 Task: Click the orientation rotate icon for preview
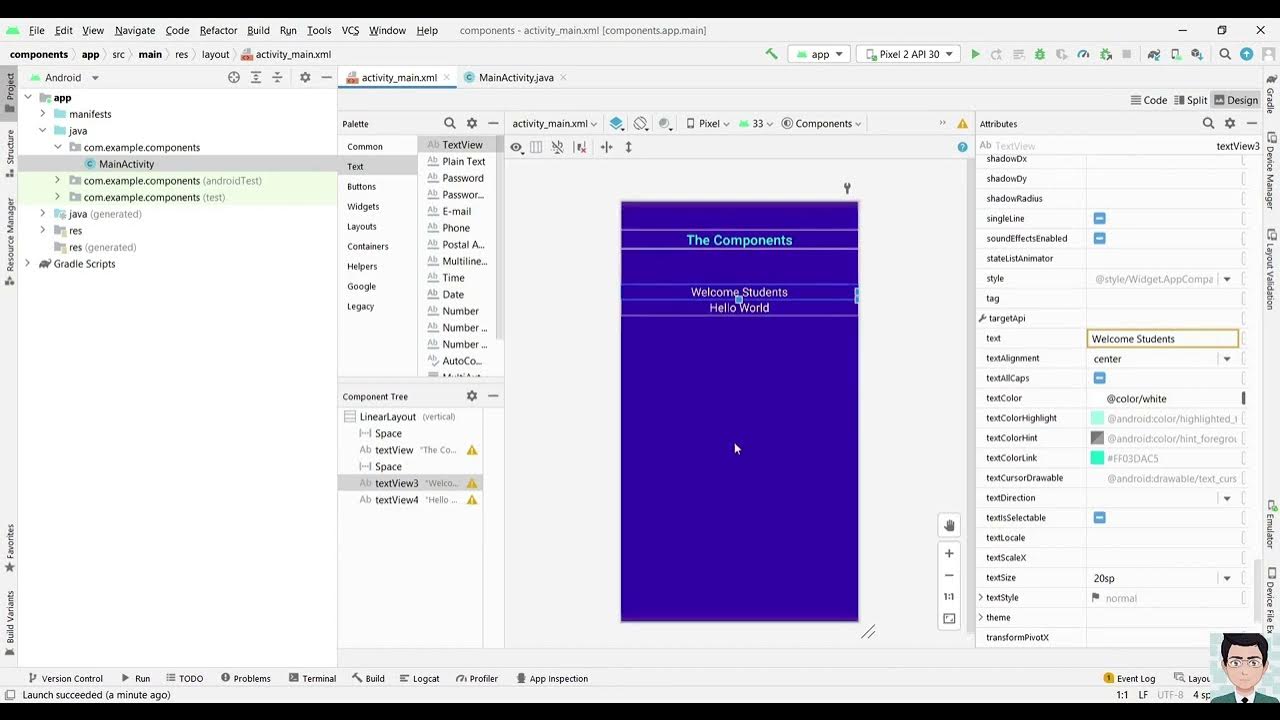tap(641, 123)
